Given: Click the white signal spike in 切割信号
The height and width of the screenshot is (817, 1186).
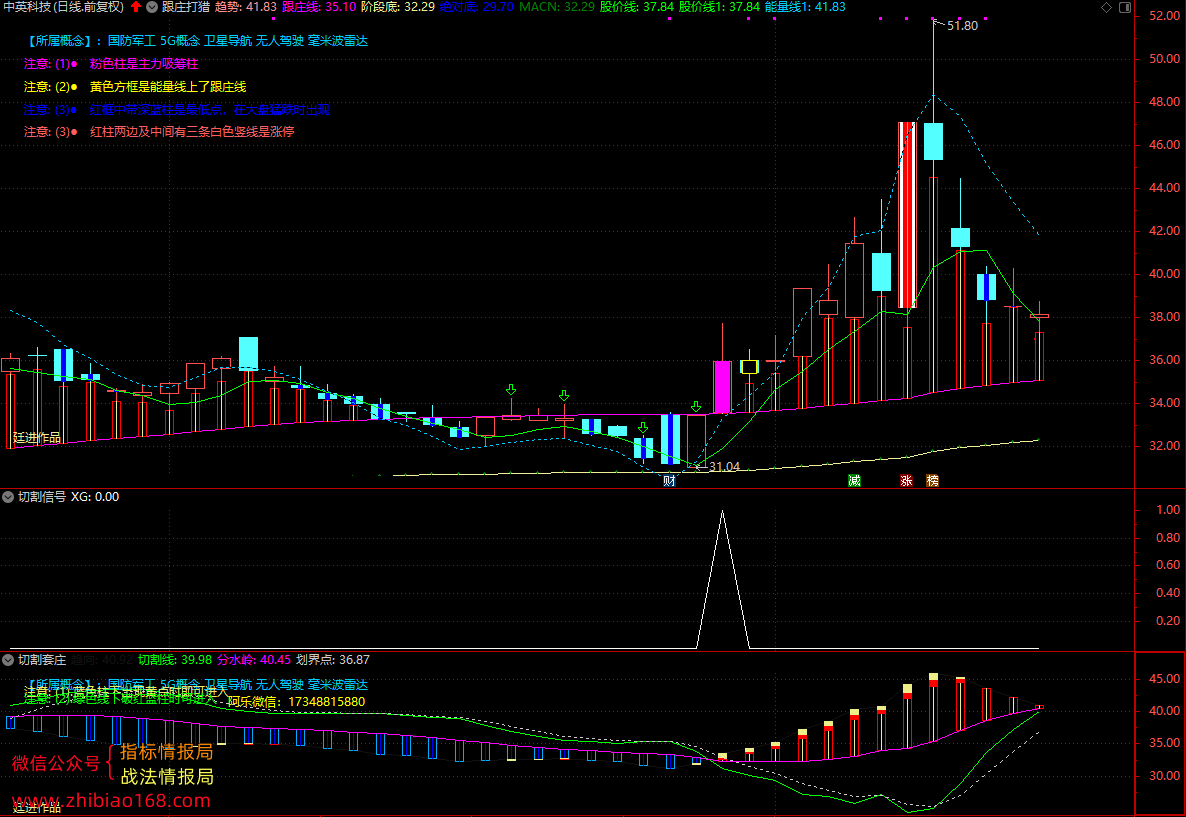Looking at the screenshot, I should [x=722, y=579].
